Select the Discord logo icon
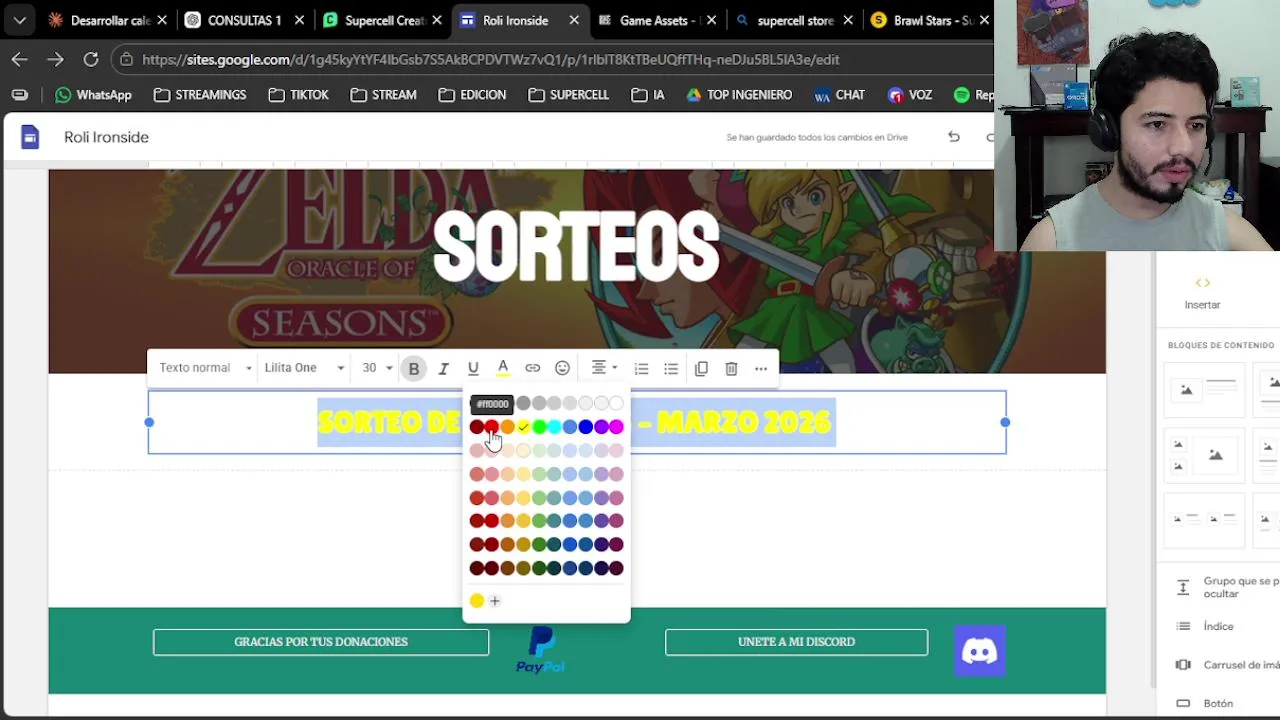 pyautogui.click(x=979, y=651)
